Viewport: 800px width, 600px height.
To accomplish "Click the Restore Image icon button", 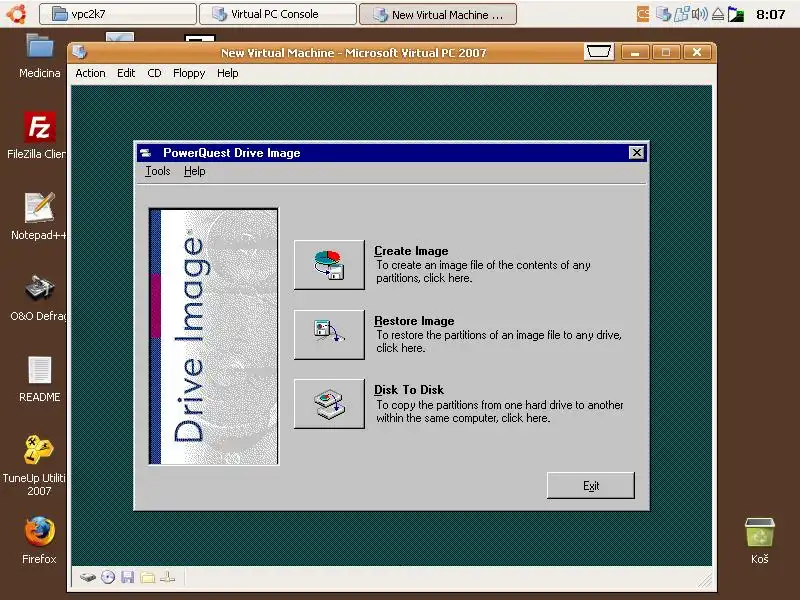I will (329, 334).
